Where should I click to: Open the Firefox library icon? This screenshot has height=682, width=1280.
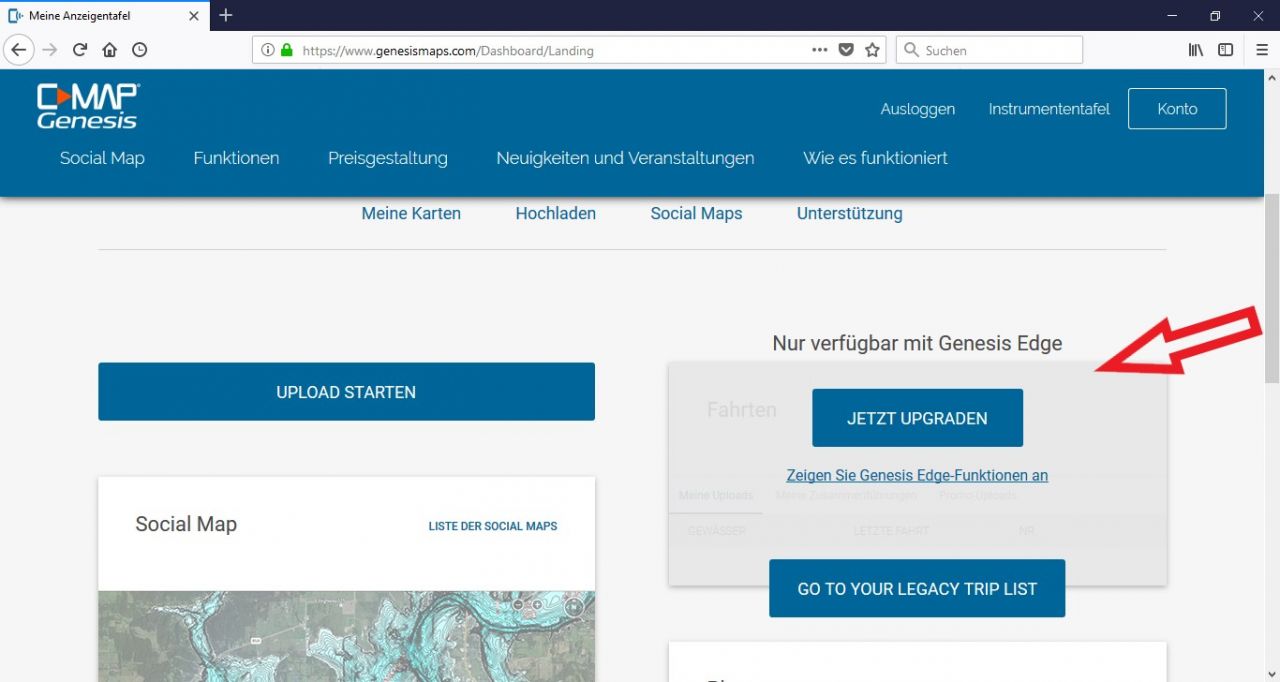(1195, 50)
